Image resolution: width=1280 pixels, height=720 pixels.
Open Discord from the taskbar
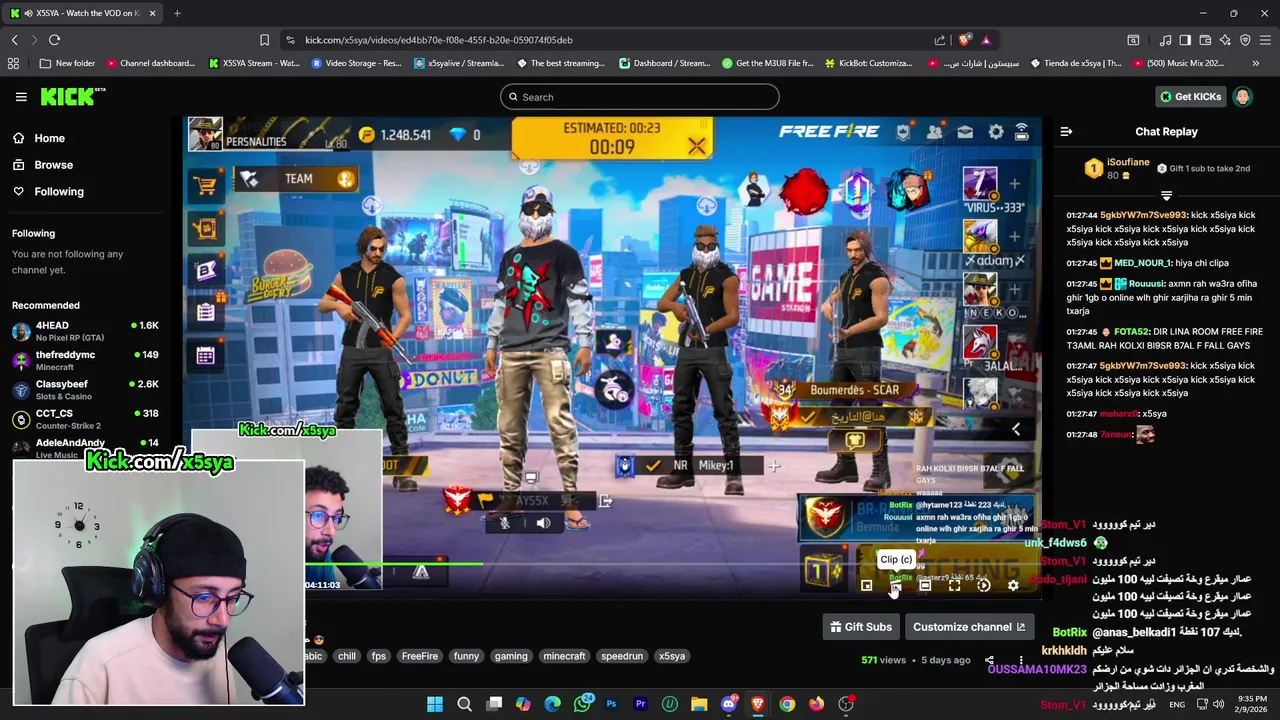click(728, 704)
